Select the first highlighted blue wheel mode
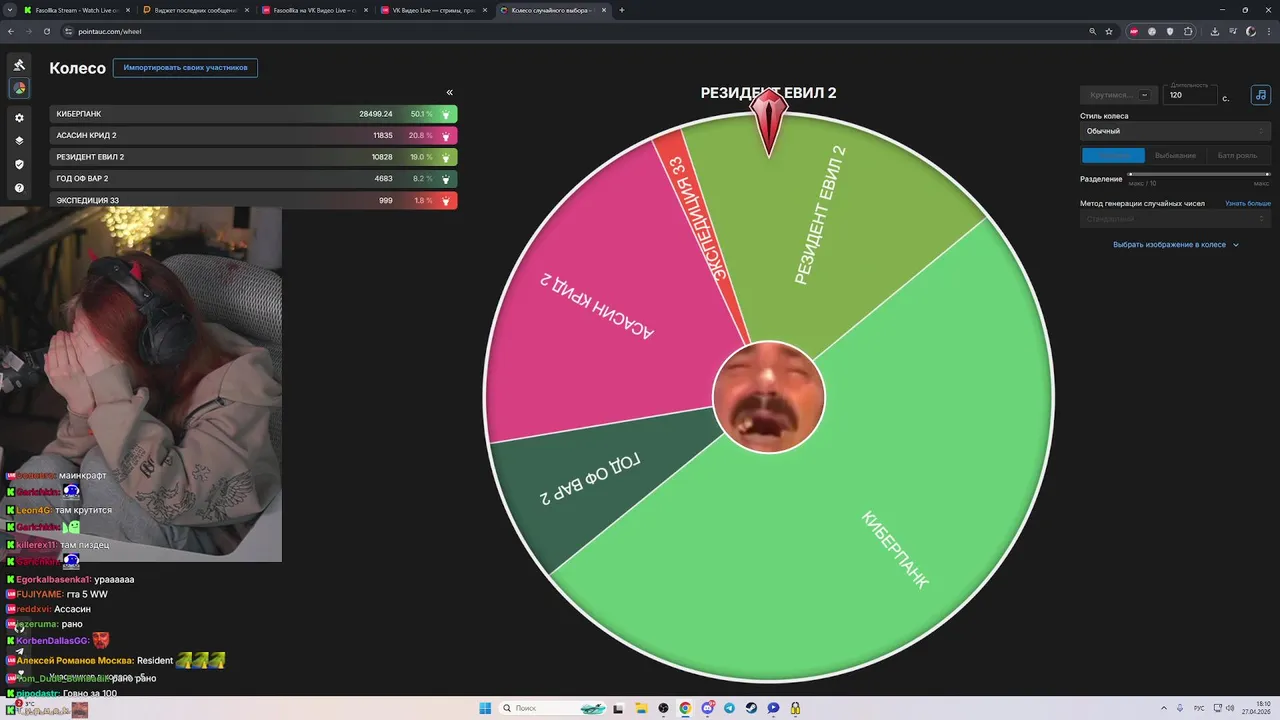This screenshot has height=720, width=1280. coord(1113,155)
